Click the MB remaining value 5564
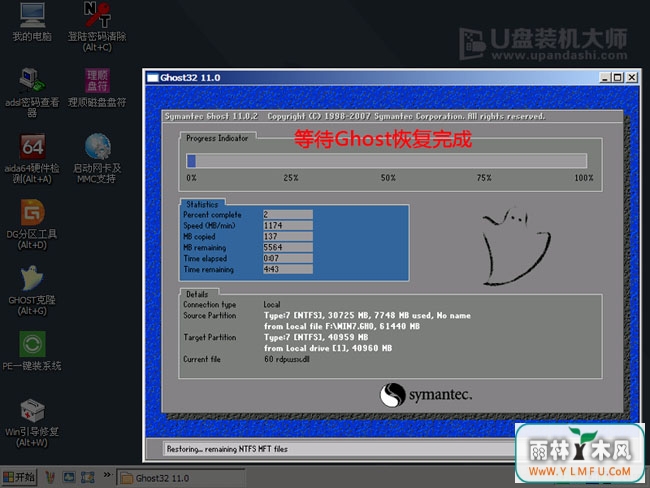This screenshot has width=650, height=488. tap(288, 247)
